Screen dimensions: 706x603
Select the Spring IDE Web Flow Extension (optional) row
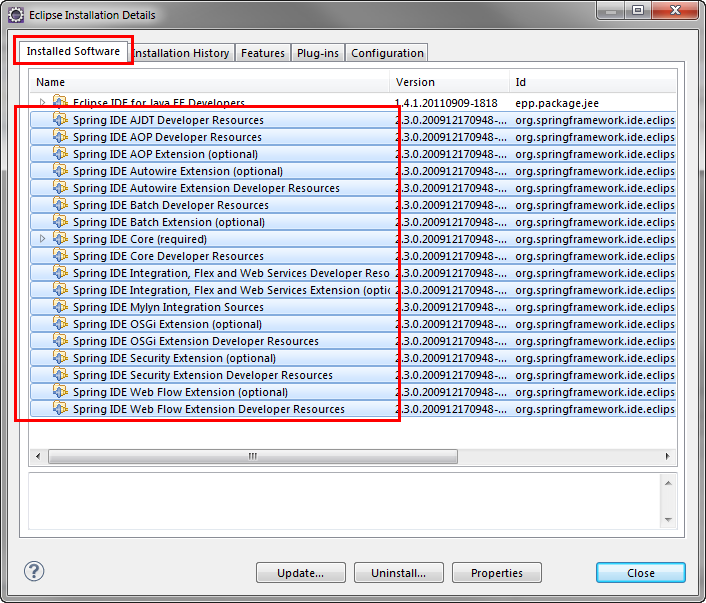(353, 392)
